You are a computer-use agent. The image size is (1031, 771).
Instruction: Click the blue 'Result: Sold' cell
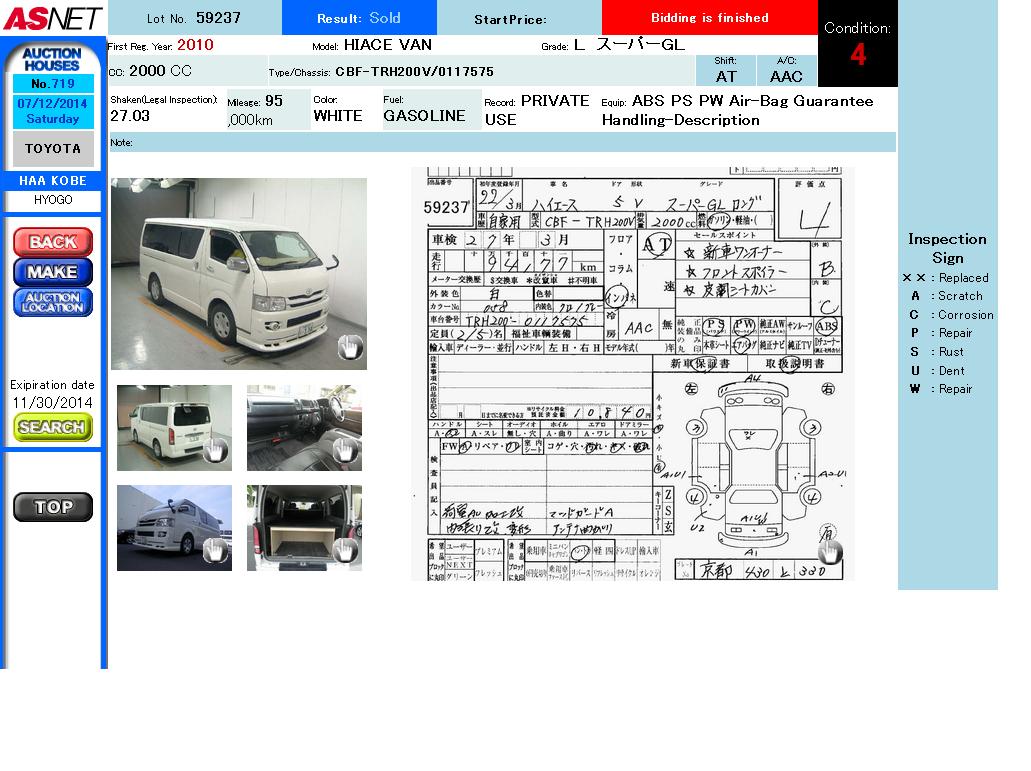point(359,18)
